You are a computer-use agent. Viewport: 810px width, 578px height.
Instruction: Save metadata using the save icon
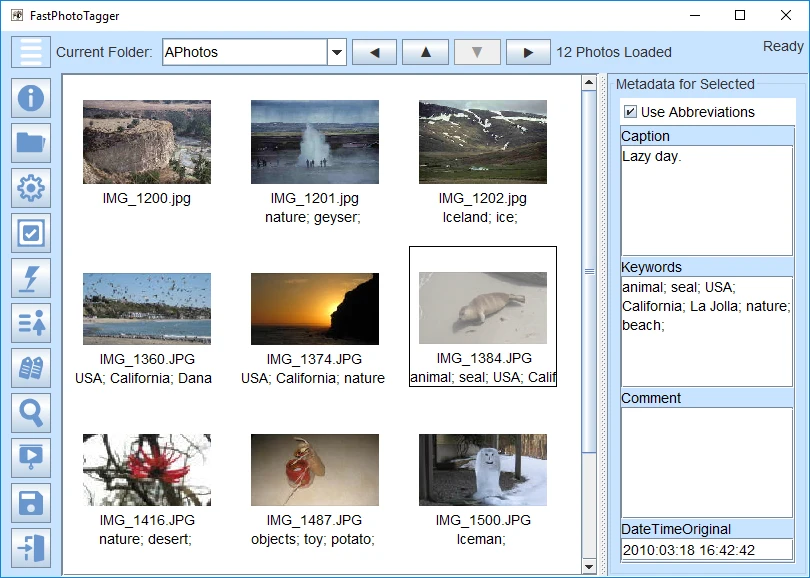point(32,503)
